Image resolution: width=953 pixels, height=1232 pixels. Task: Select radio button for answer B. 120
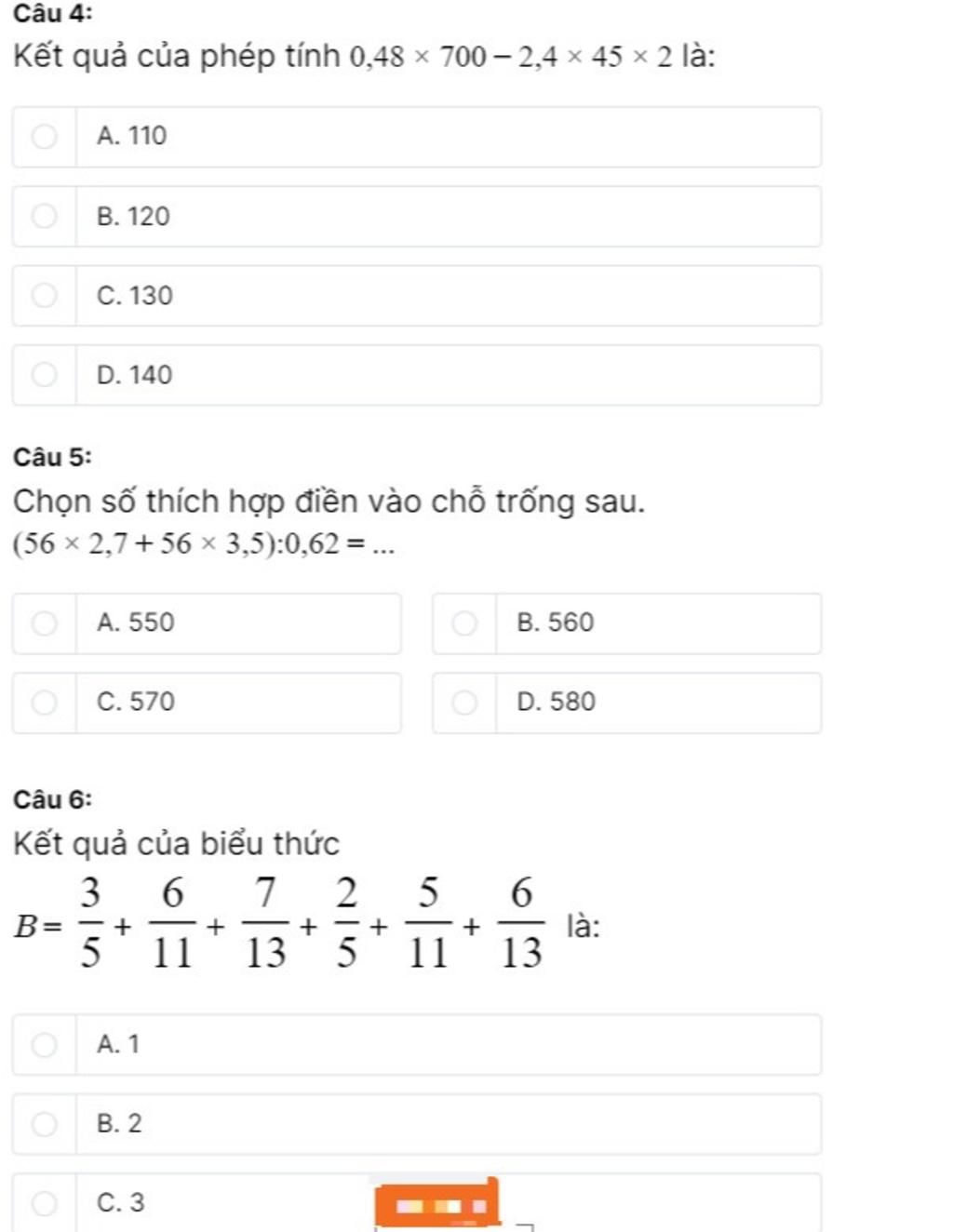pyautogui.click(x=44, y=216)
